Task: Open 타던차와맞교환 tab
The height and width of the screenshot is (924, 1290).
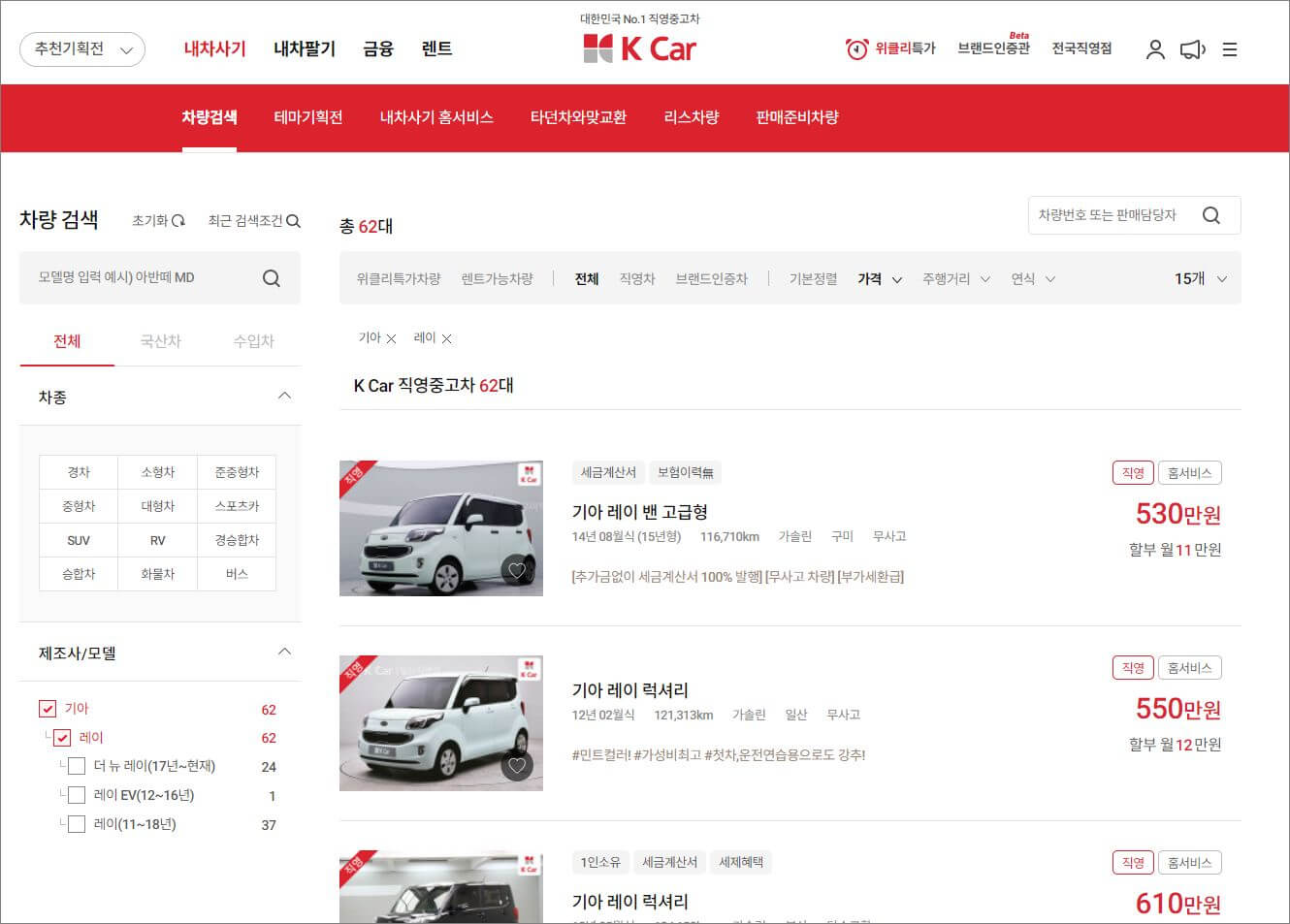Action: click(578, 117)
